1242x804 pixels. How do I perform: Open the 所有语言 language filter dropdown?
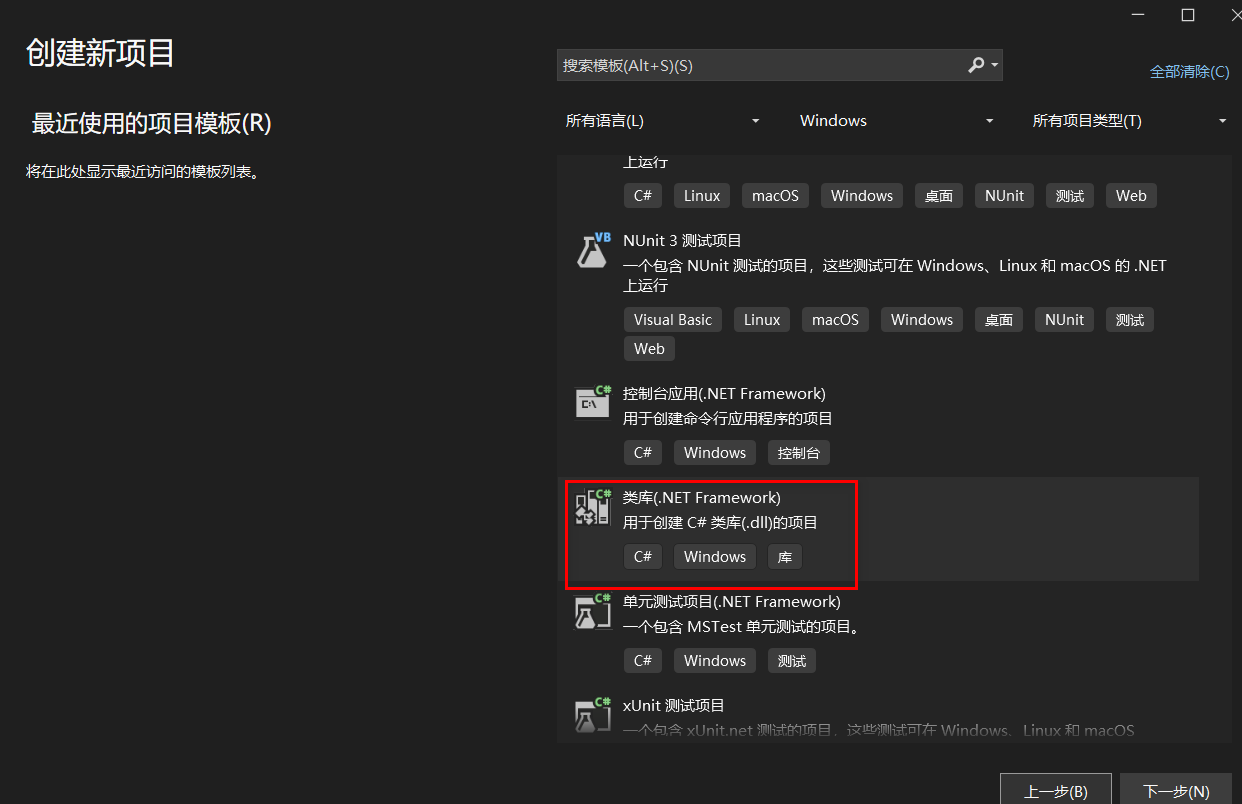click(x=662, y=121)
